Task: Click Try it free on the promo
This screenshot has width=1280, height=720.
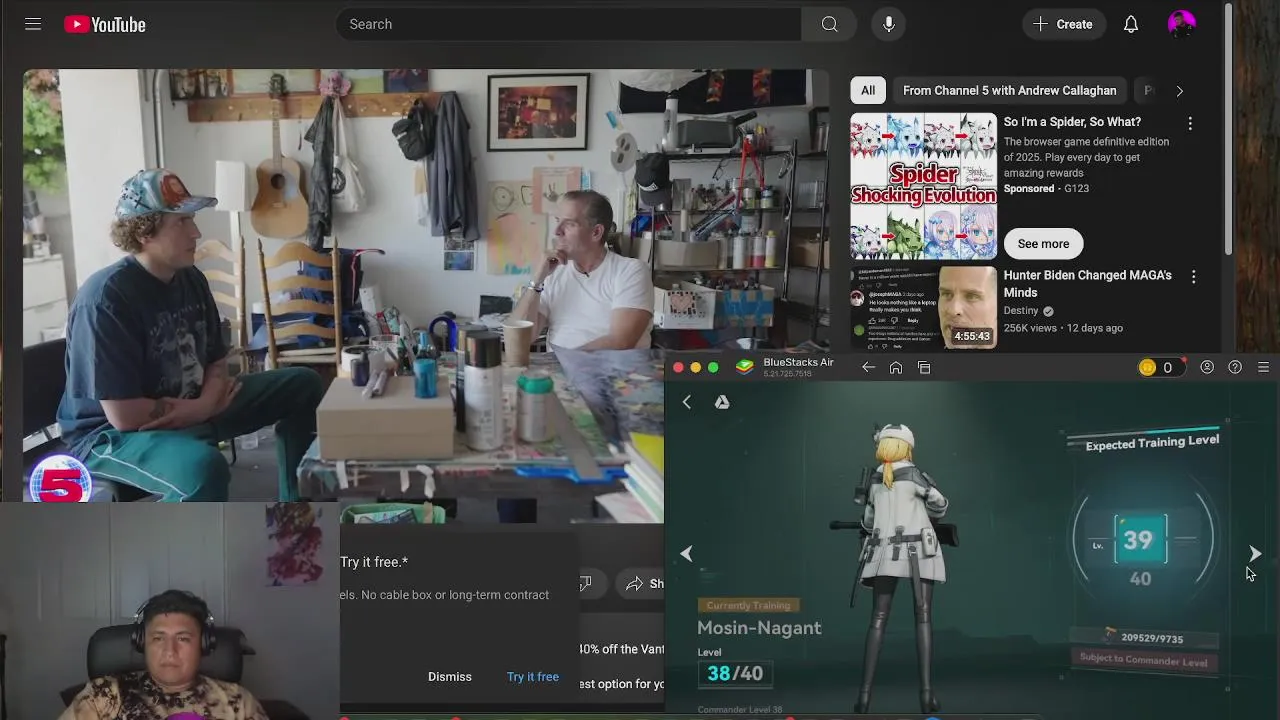Action: click(533, 677)
